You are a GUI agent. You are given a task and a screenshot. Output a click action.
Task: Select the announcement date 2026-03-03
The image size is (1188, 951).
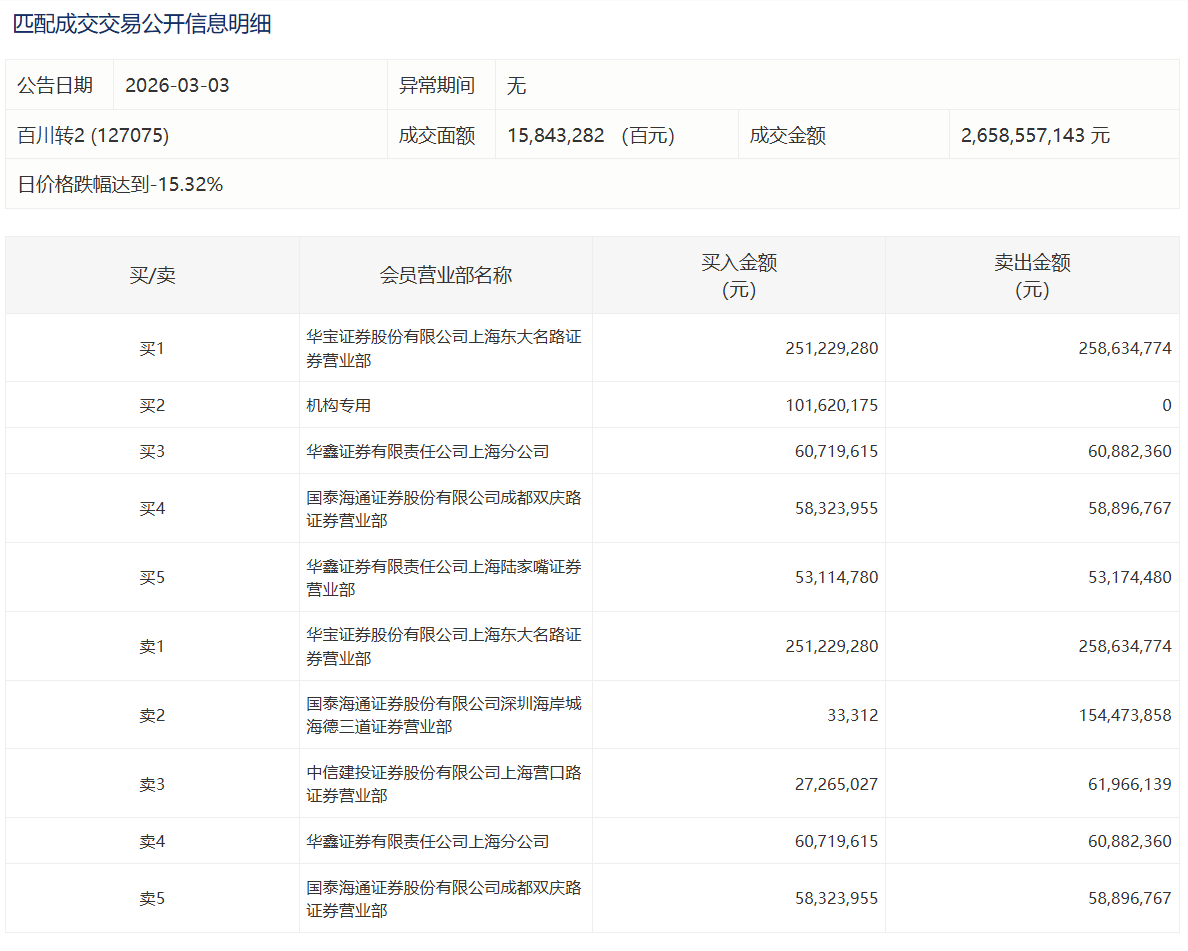[177, 86]
